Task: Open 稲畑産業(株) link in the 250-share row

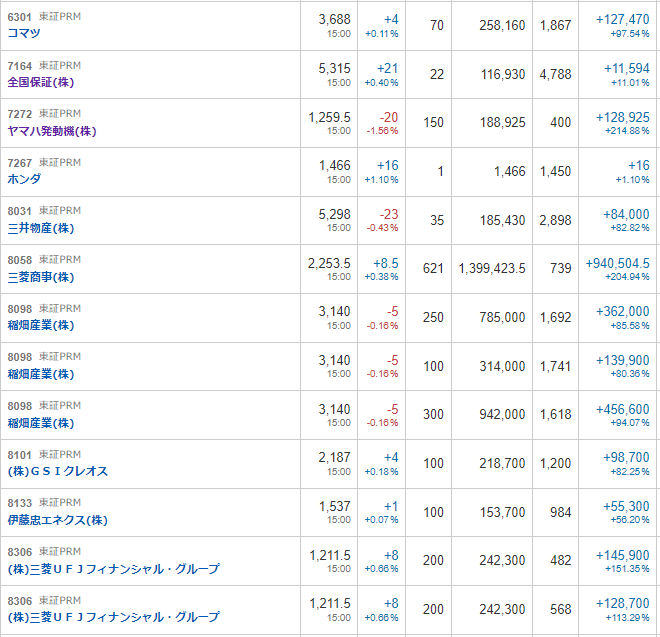Action: 41,325
